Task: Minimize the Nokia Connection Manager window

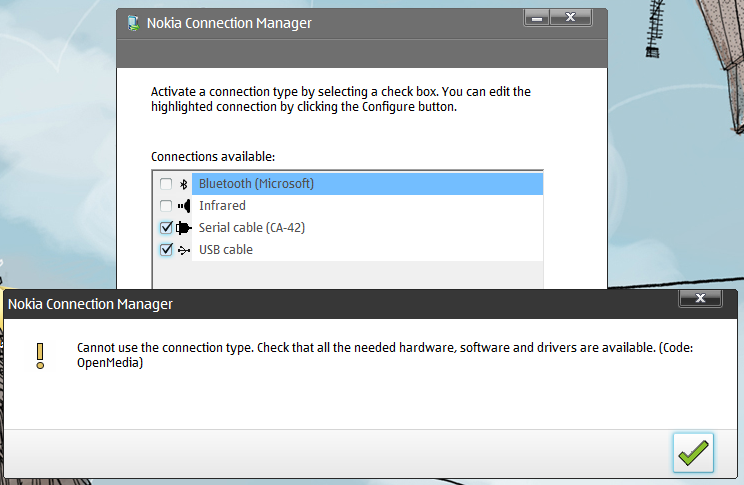Action: pos(537,18)
